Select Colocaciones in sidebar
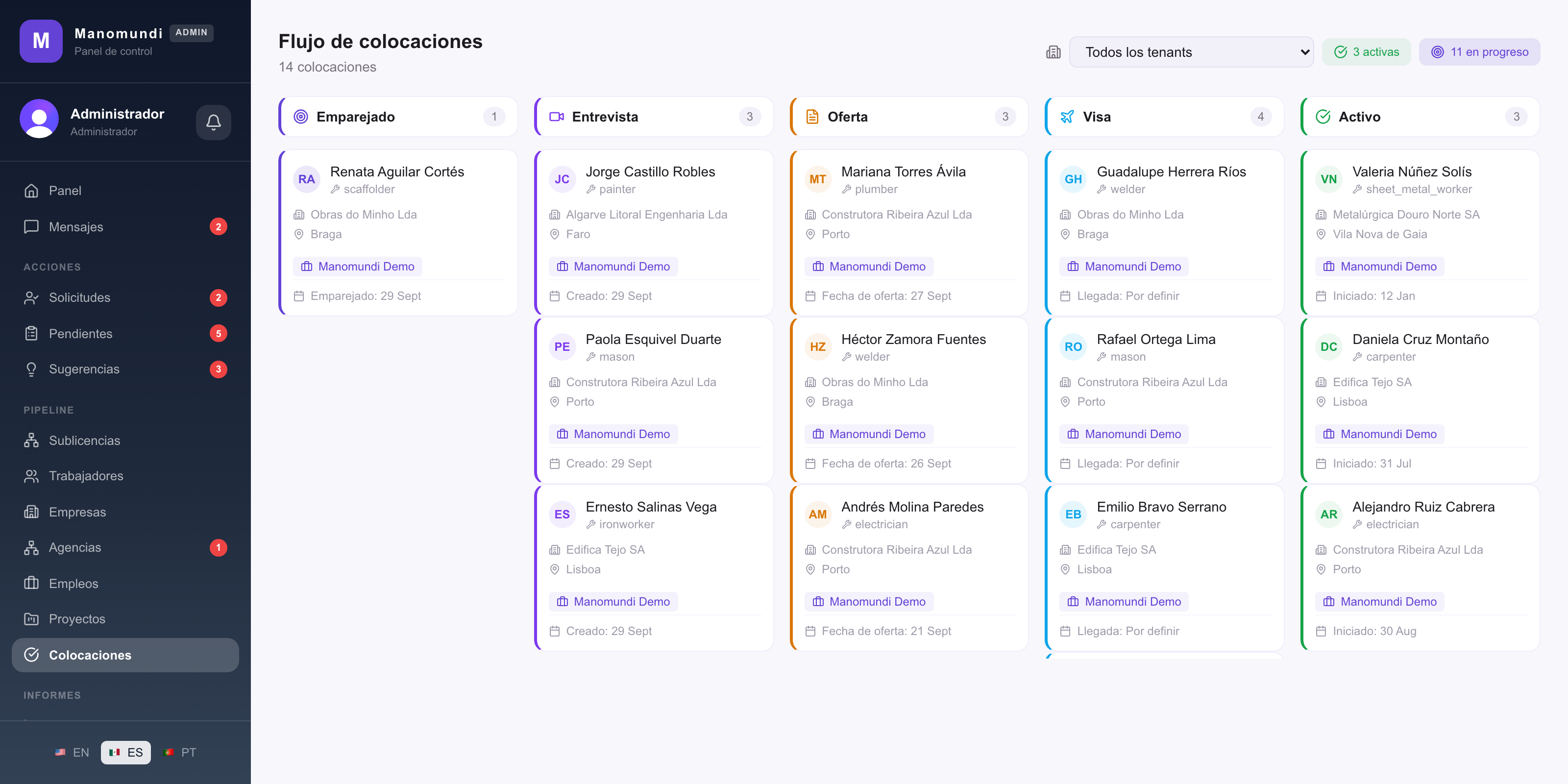The width and height of the screenshot is (1568, 784). 125,655
